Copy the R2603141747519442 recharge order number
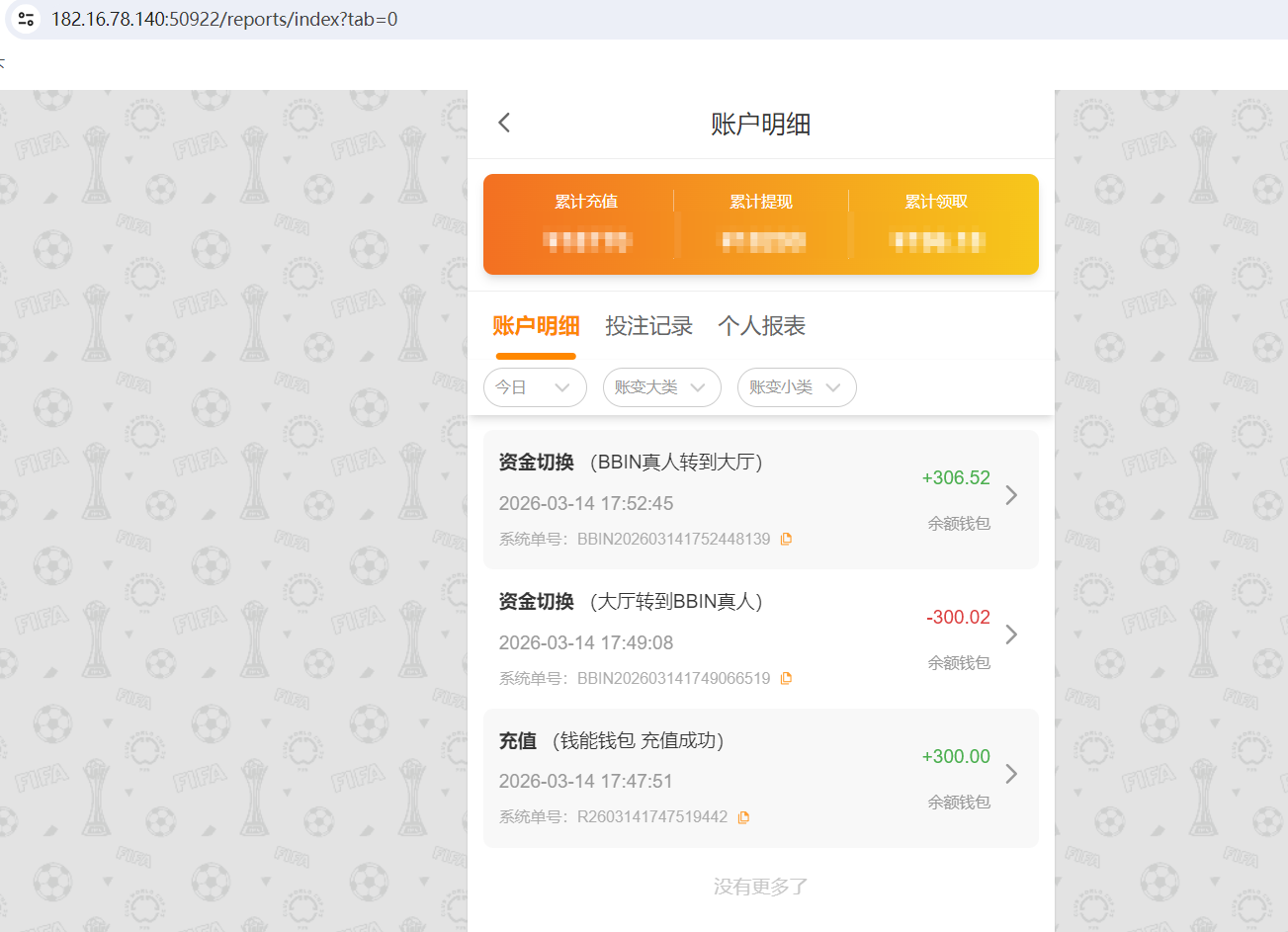The width and height of the screenshot is (1288, 932). 744,816
